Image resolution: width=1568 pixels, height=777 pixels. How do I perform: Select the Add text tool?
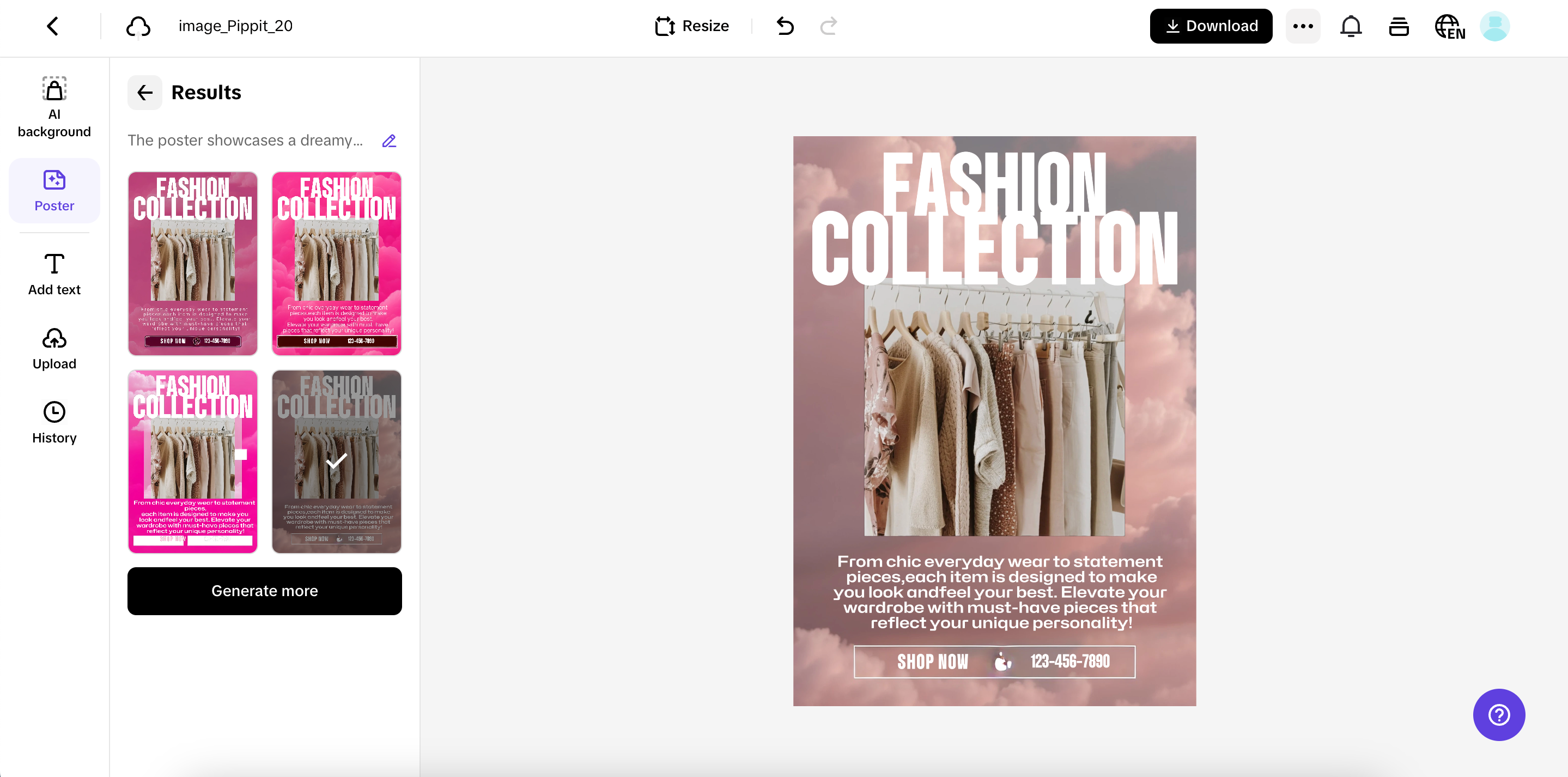(x=54, y=273)
